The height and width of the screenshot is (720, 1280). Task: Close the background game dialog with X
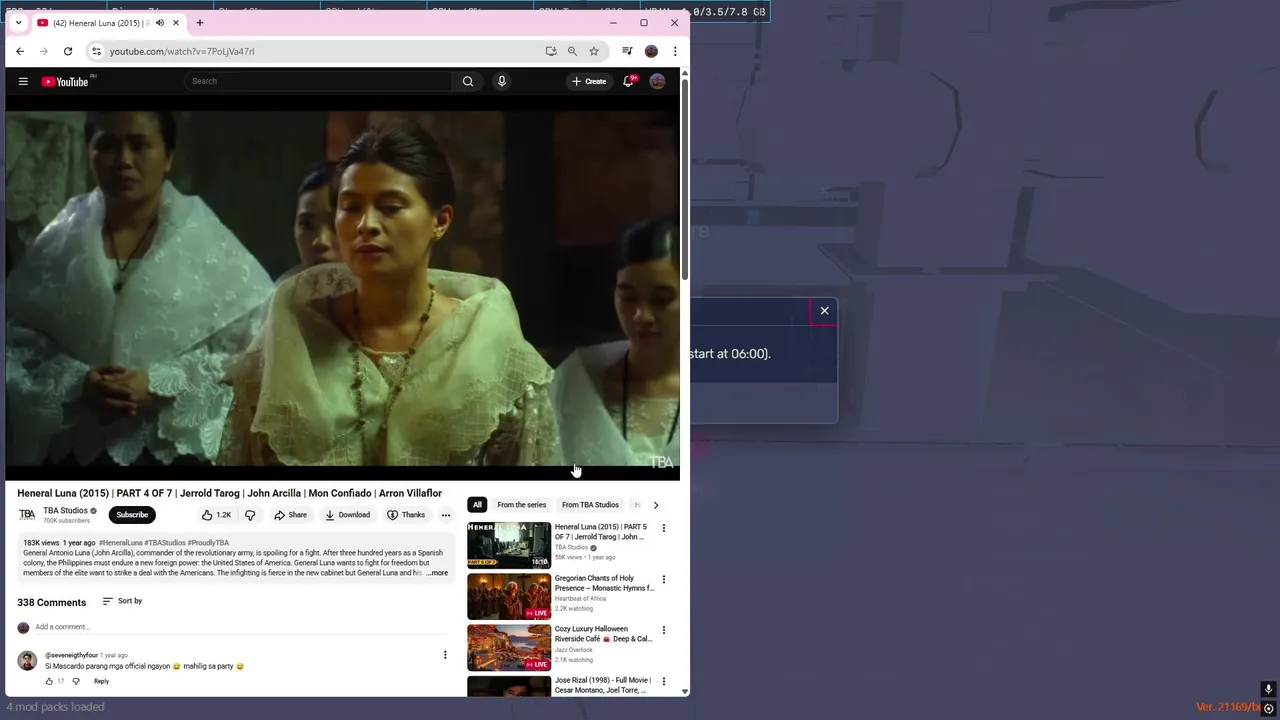tap(824, 311)
